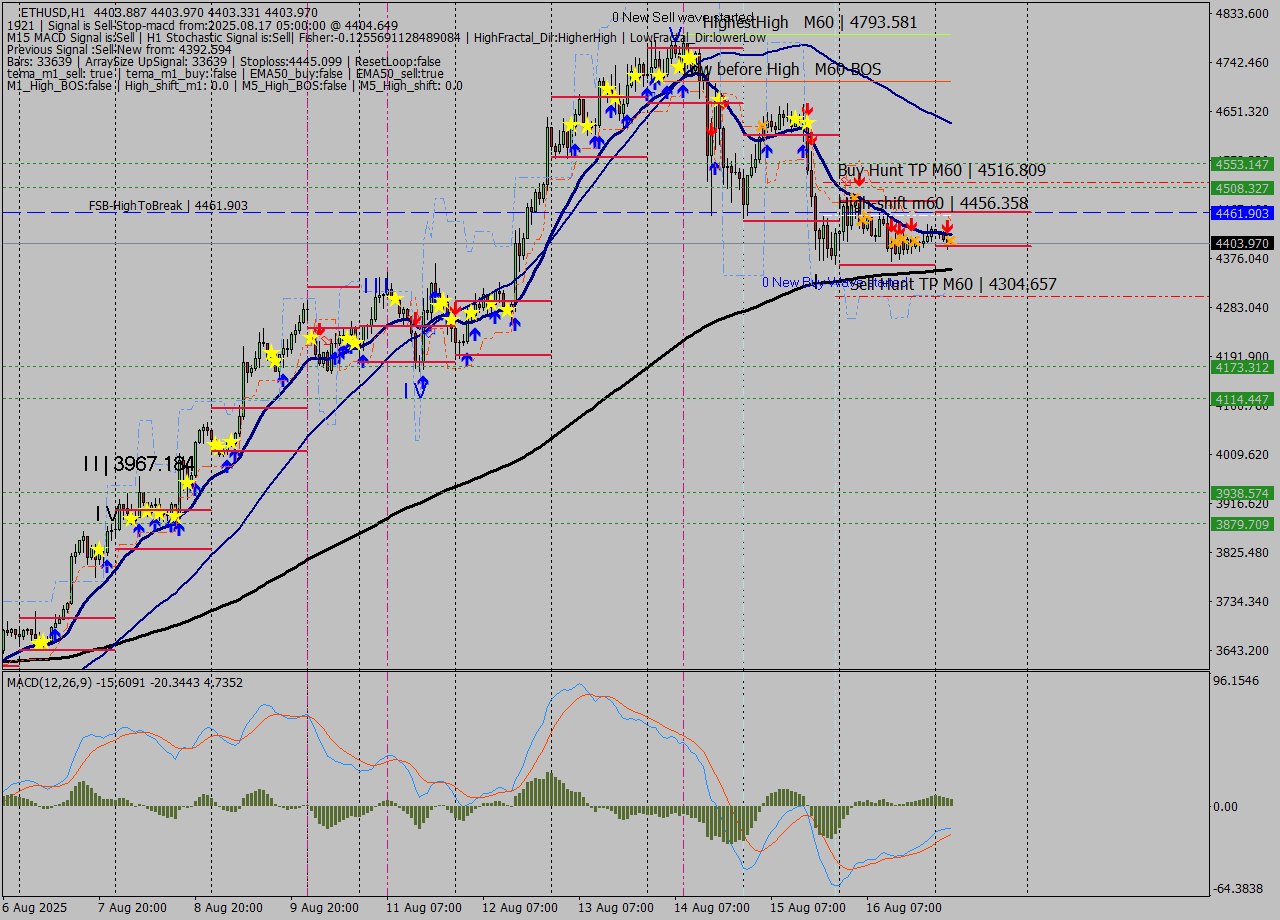Click the 4833.600 top price scale value
Screen dimensions: 1280x920
[1240, 14]
